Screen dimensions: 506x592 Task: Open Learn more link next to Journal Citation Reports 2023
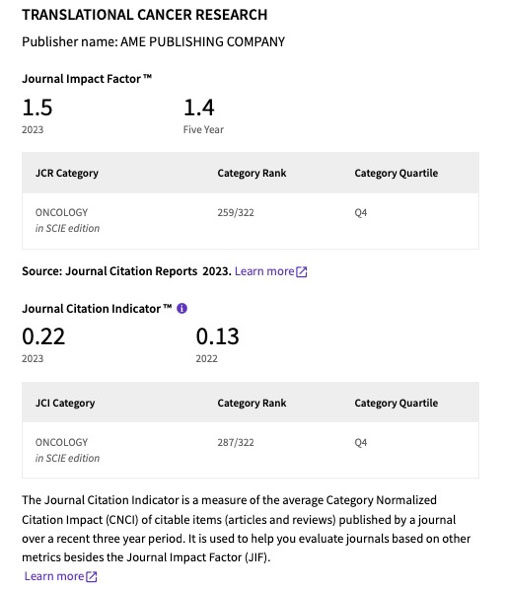[264, 271]
